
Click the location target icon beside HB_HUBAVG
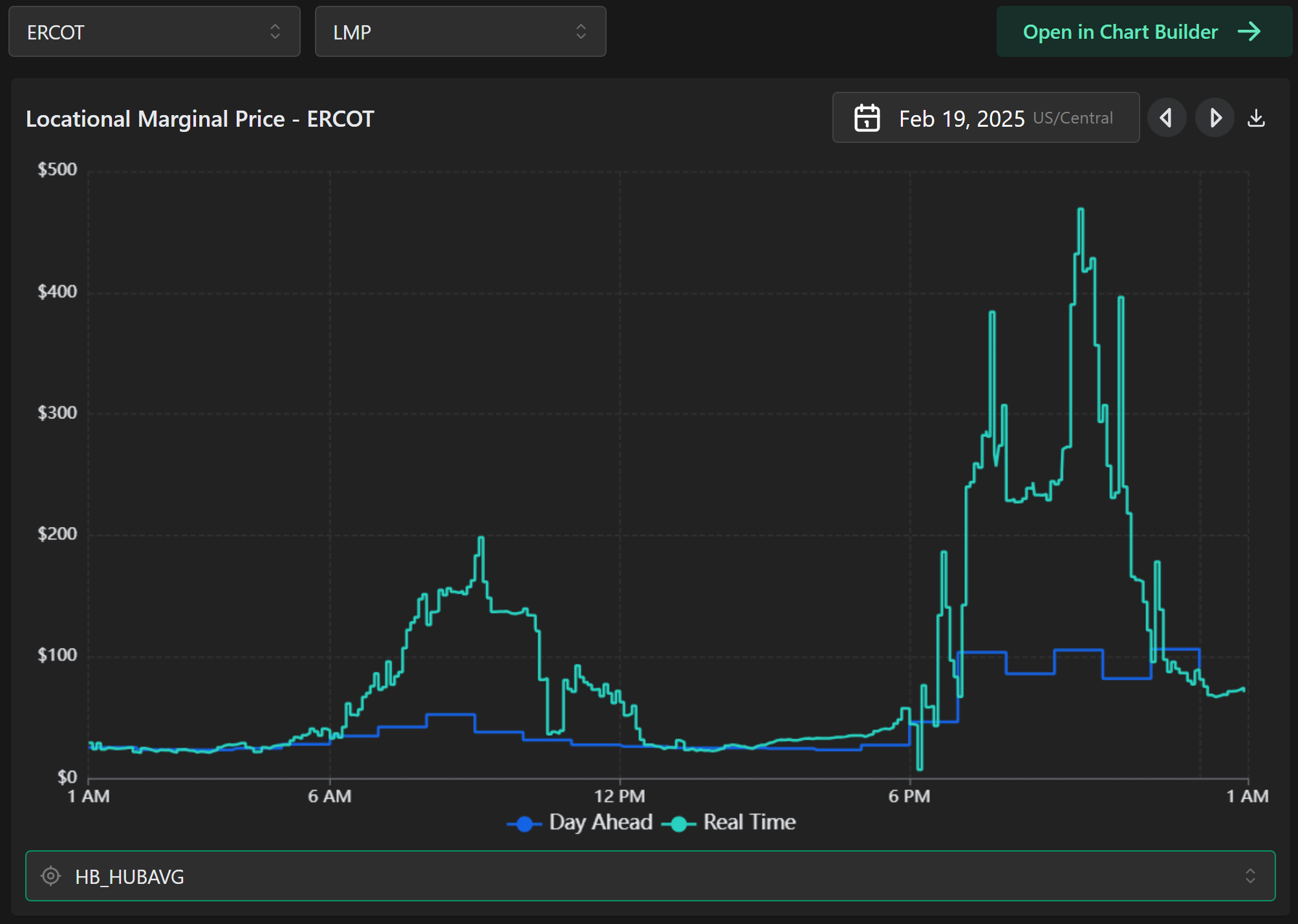click(50, 876)
